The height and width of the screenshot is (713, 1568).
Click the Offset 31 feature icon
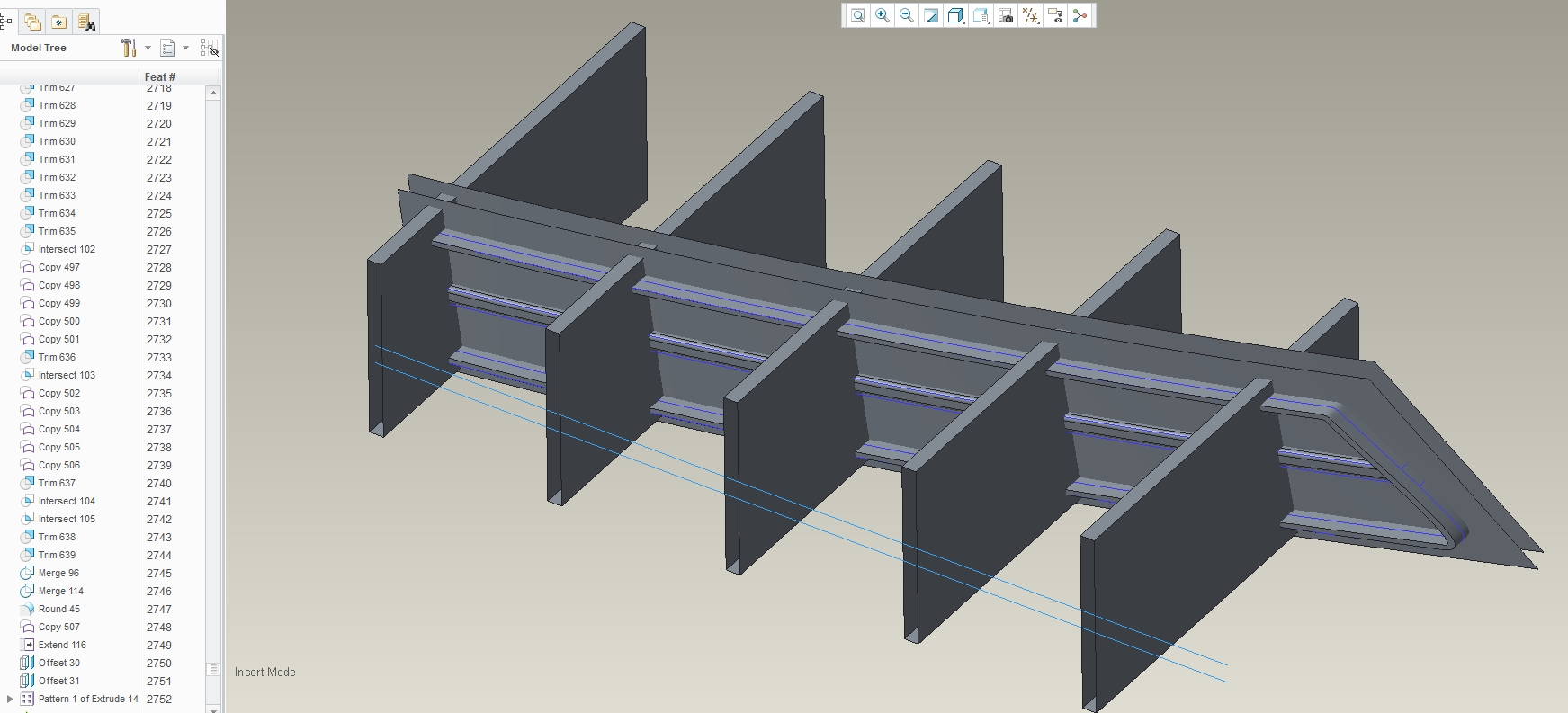pos(27,681)
